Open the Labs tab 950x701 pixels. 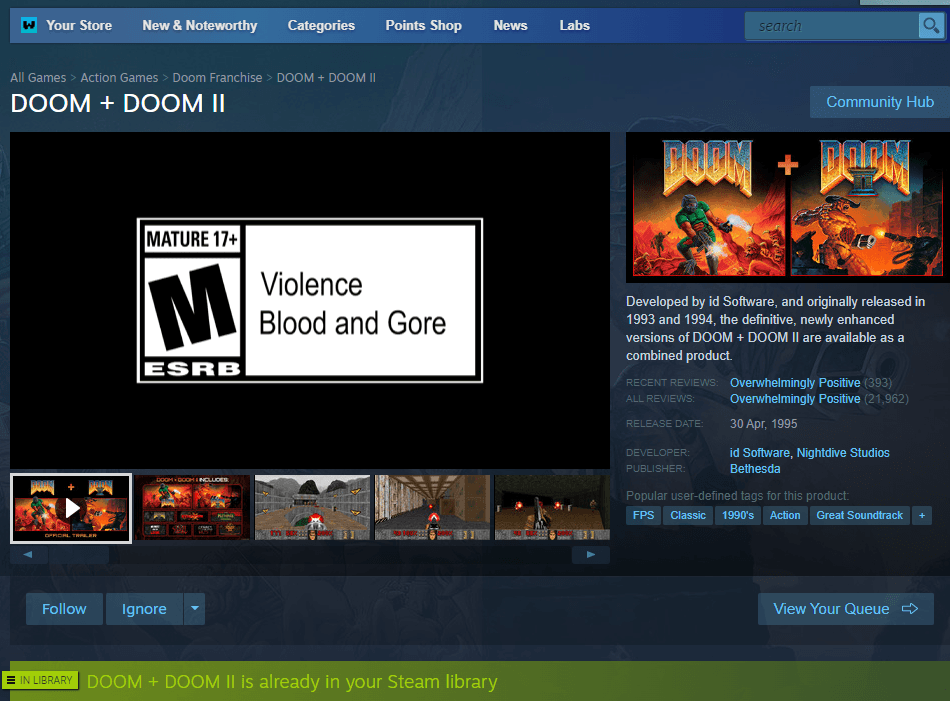(x=574, y=25)
